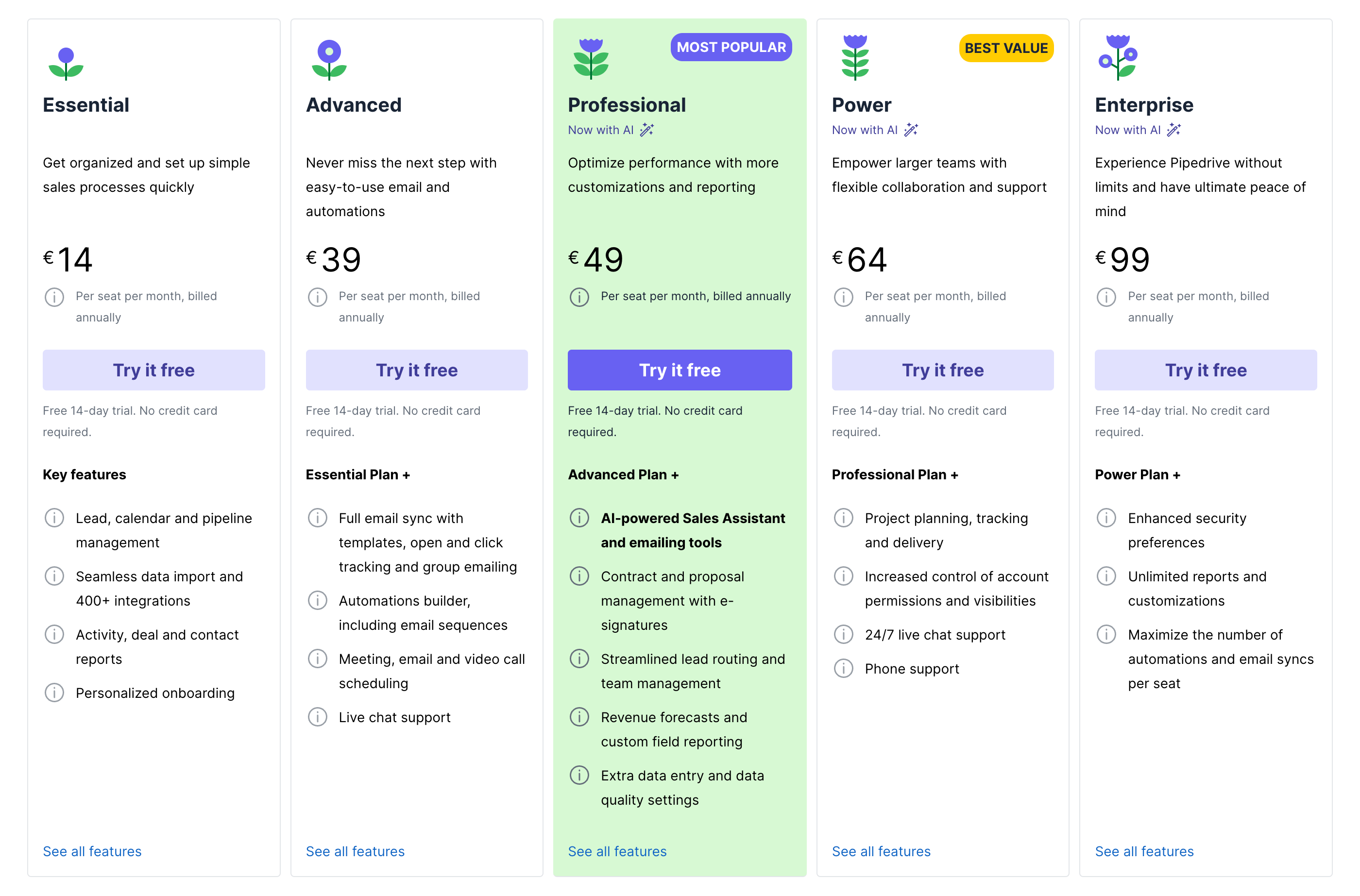Viewport: 1360px width, 896px height.
Task: Click the info icon next to 'Live chat support'
Action: pyautogui.click(x=318, y=717)
